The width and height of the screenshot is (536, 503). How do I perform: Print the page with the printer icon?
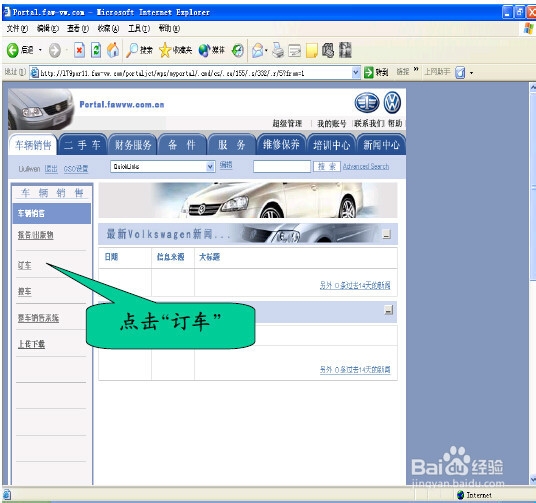pos(278,50)
